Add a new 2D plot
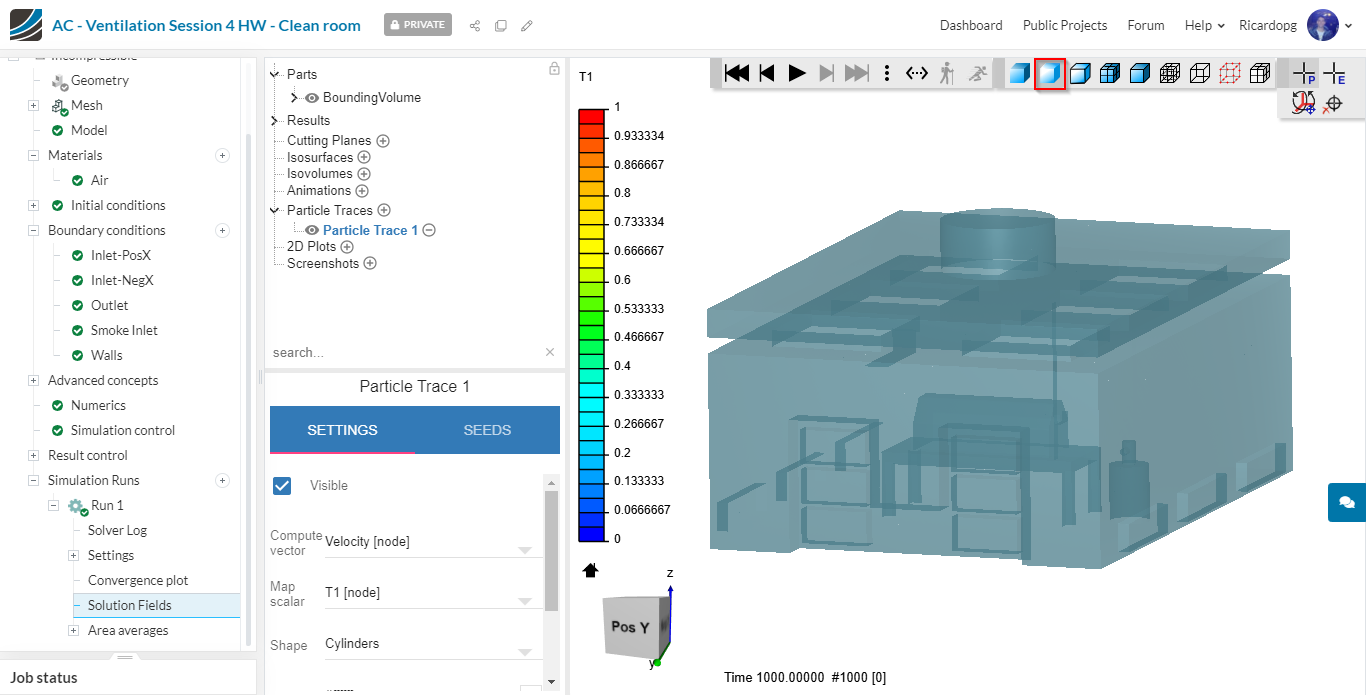 tap(347, 247)
